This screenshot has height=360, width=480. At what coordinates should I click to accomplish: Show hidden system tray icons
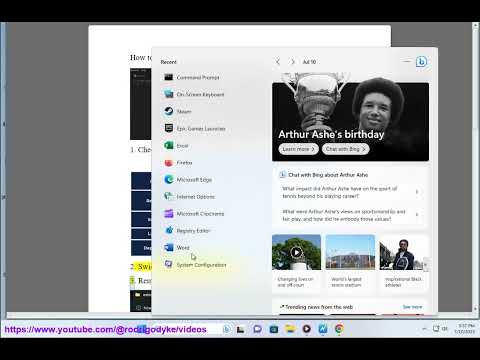(x=424, y=329)
